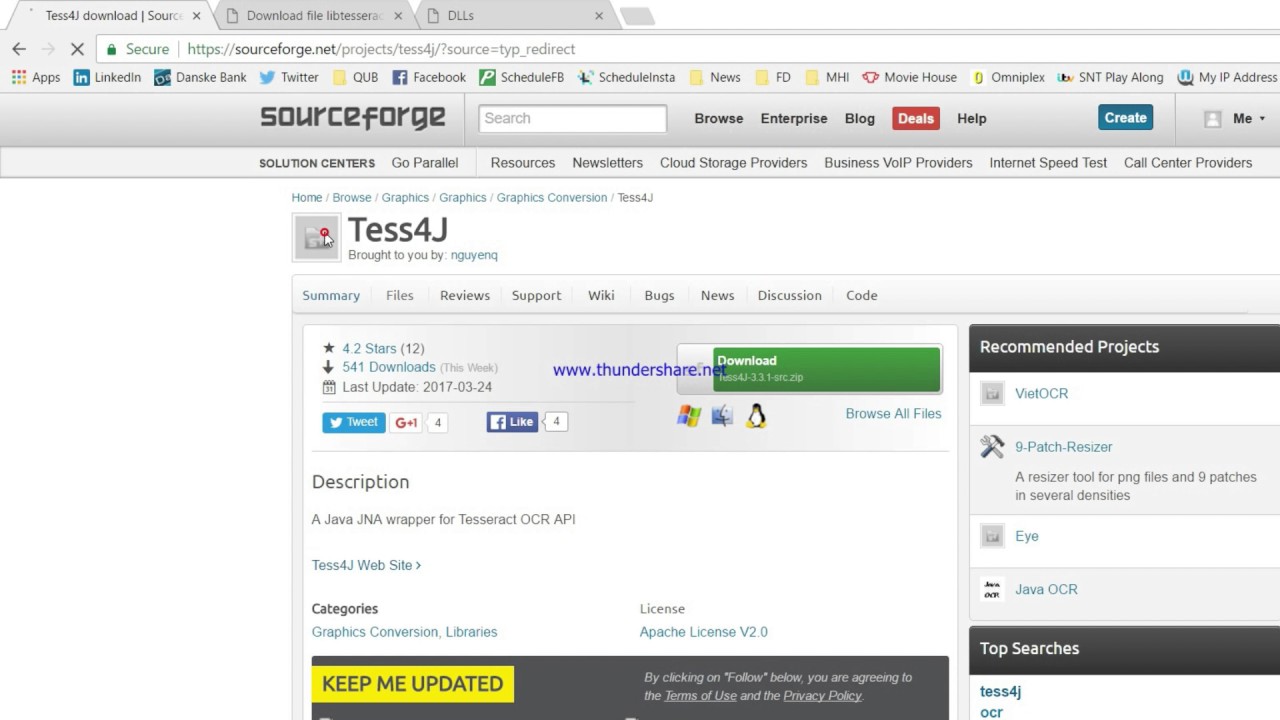Open the LinkedIn bookmark
The height and width of the screenshot is (720, 1280).
(x=107, y=77)
